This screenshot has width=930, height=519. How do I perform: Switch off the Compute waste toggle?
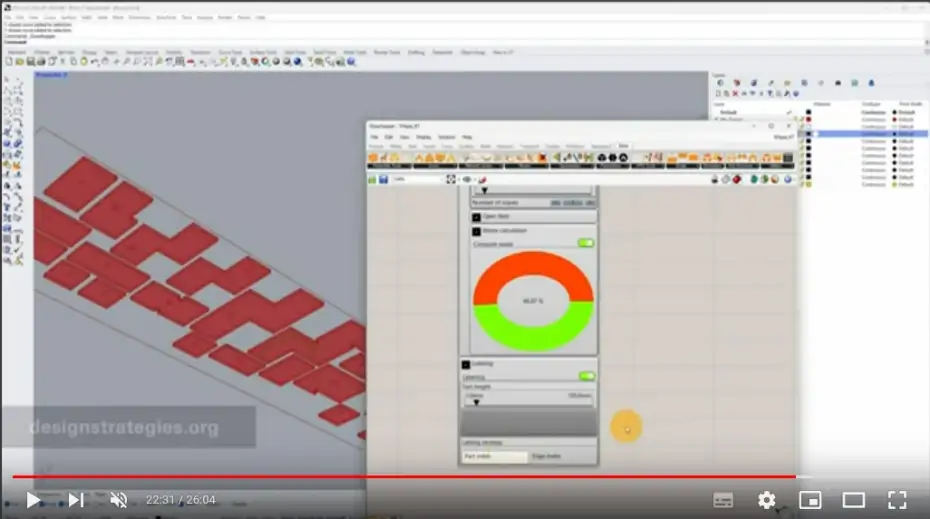point(585,243)
